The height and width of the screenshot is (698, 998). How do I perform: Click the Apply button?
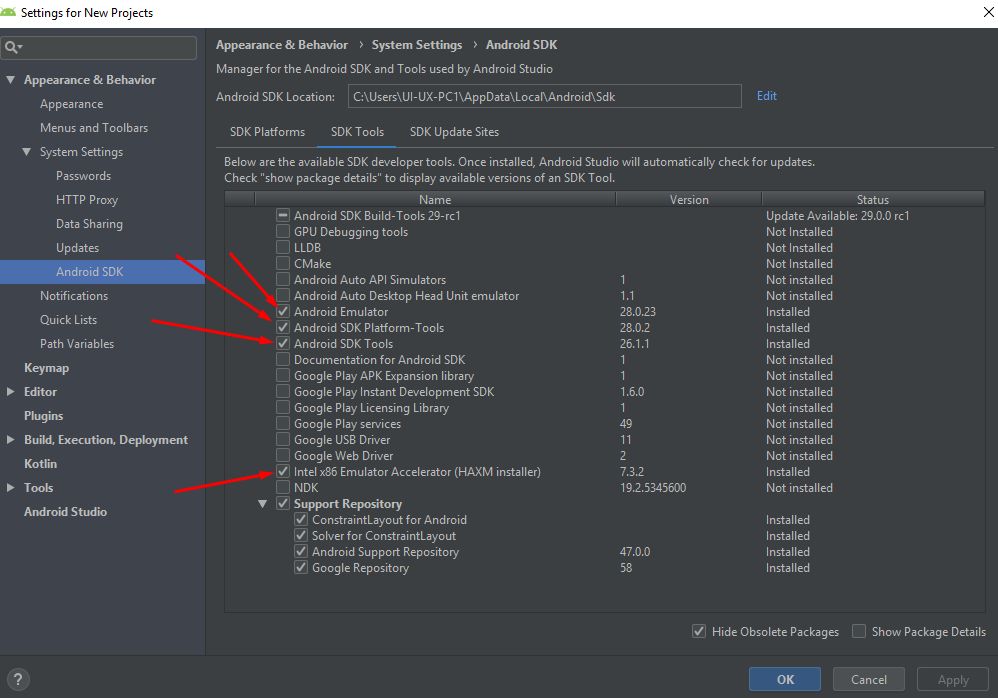[953, 679]
